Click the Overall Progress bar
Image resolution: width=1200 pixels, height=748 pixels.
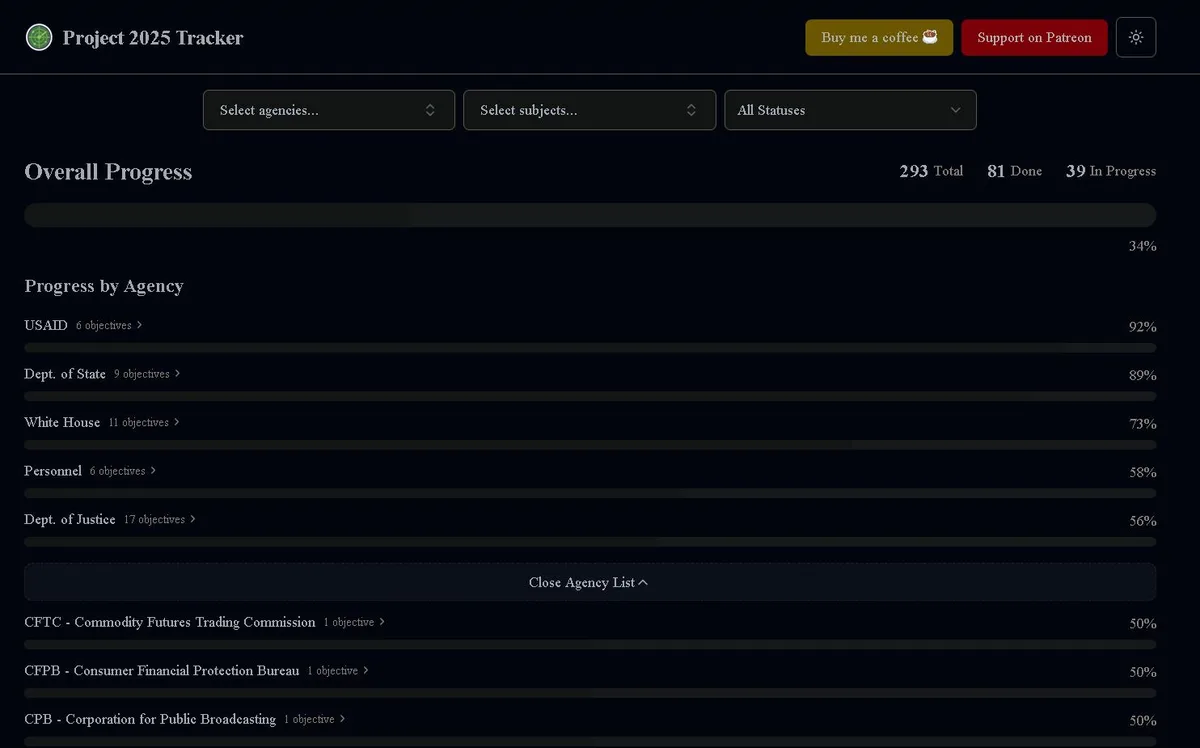[x=590, y=215]
